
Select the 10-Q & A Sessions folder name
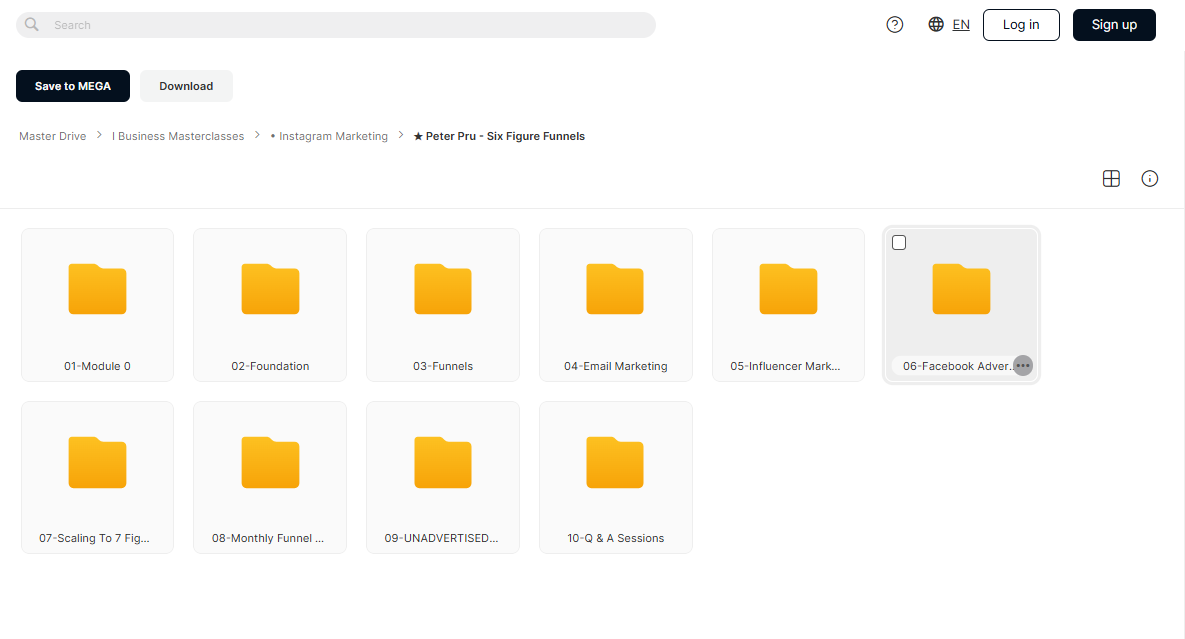coord(615,539)
